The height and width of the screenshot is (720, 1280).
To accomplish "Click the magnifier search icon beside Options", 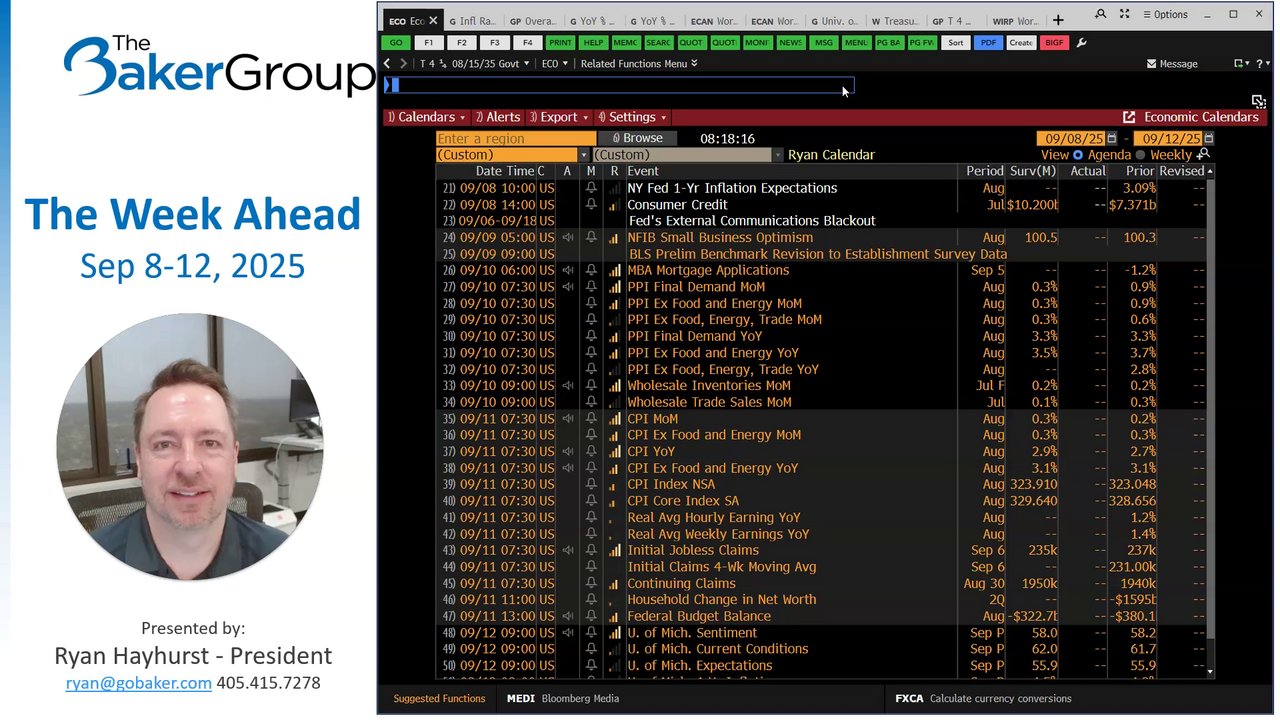I will coord(1101,14).
